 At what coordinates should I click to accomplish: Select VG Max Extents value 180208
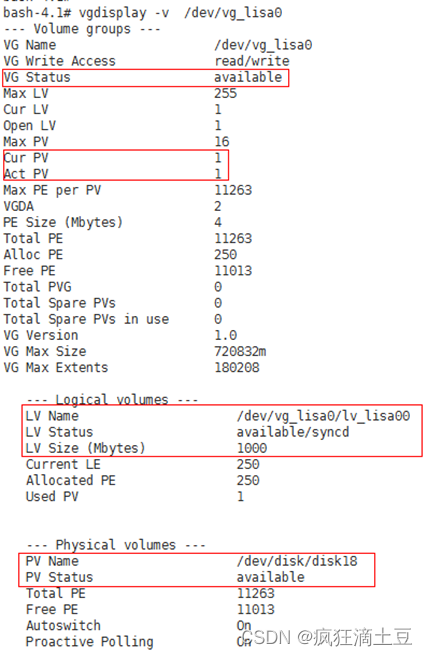click(237, 368)
